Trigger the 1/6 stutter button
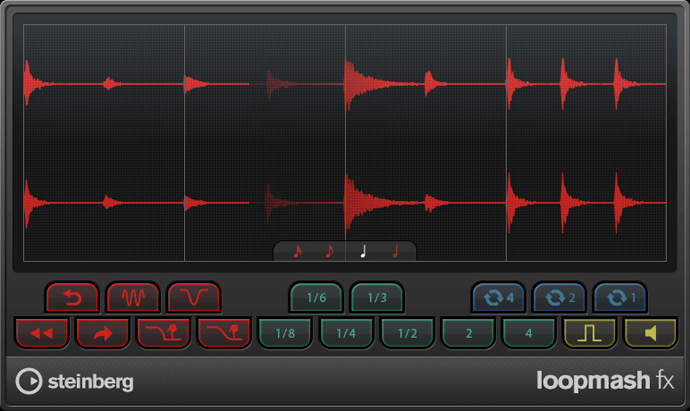This screenshot has width=690, height=411. [316, 298]
